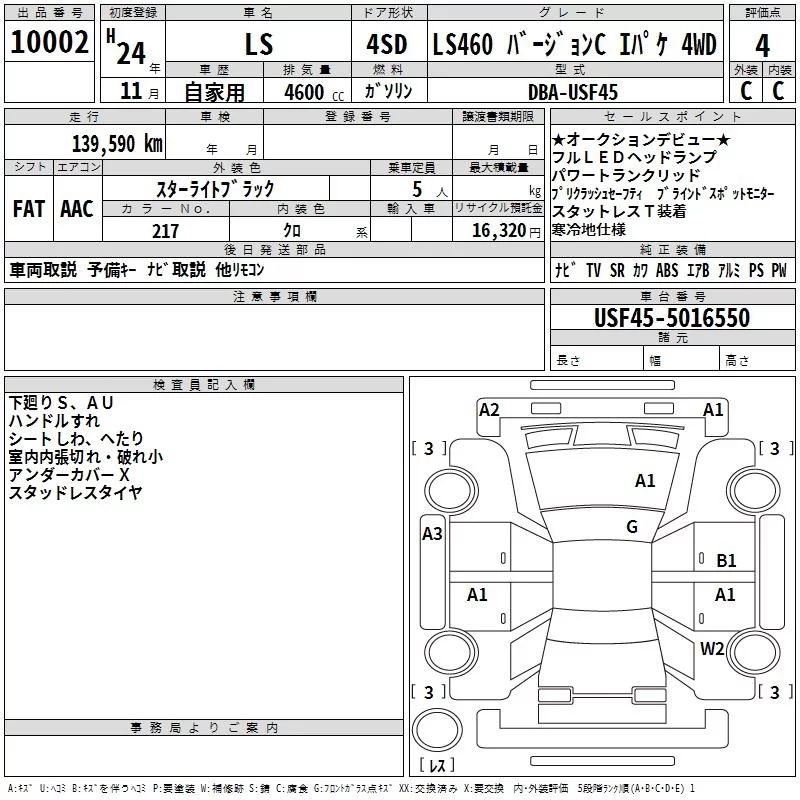Select the grade LS460 バージョンC Iパケ 4WD
This screenshot has height=800, width=800.
pos(574,44)
